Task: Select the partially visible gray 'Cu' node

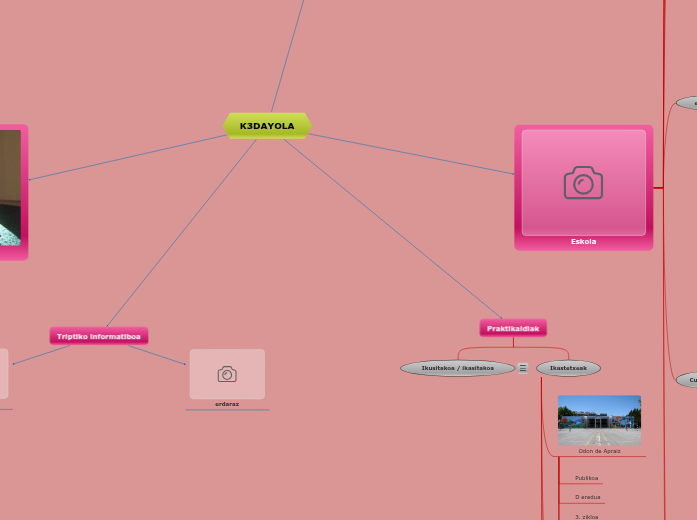Action: click(x=687, y=380)
